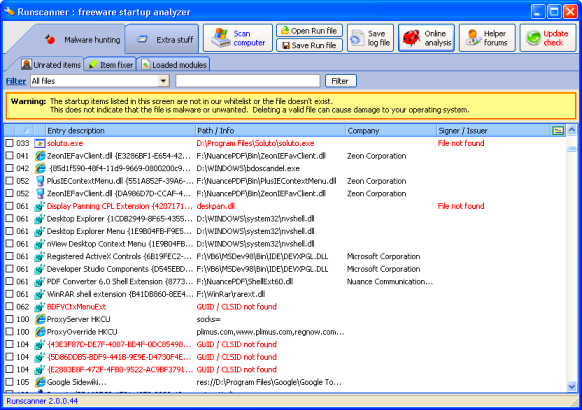Sort by the Signer / Issuer column header
This screenshot has width=582, height=410.
coord(494,131)
